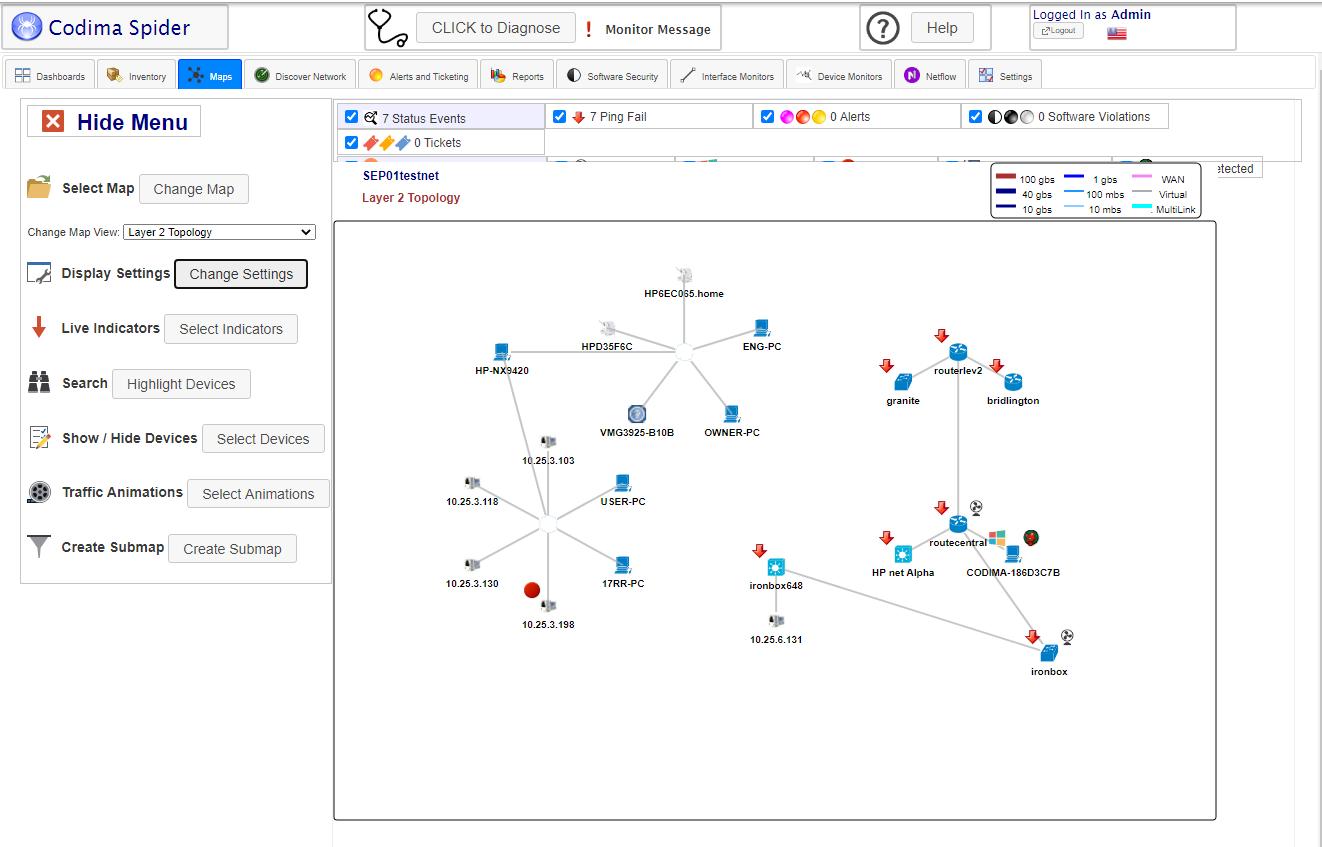Open the Netflow tab
Screen dimensions: 1322x847
(930, 76)
